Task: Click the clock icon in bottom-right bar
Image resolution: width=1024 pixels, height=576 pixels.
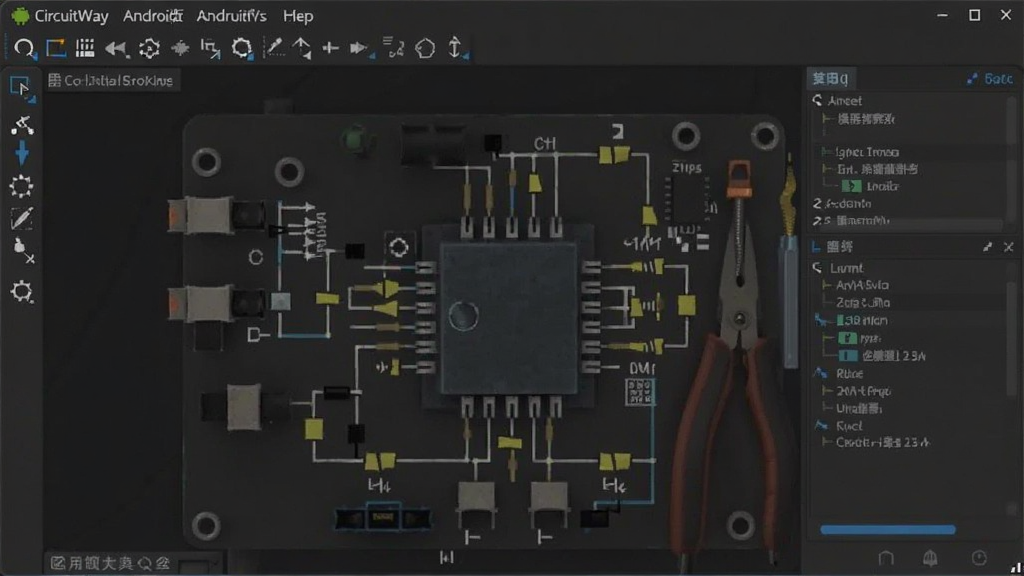Action: pos(979,558)
